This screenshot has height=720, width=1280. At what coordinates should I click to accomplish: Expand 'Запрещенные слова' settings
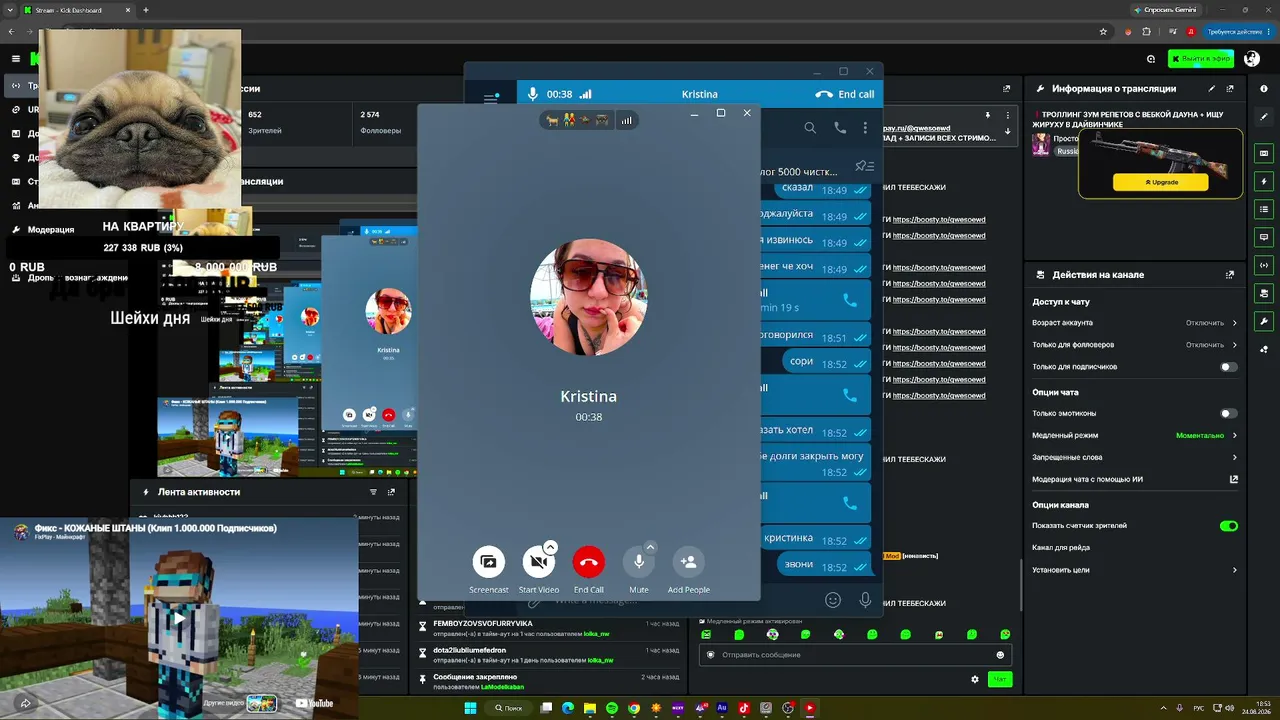tap(1135, 458)
